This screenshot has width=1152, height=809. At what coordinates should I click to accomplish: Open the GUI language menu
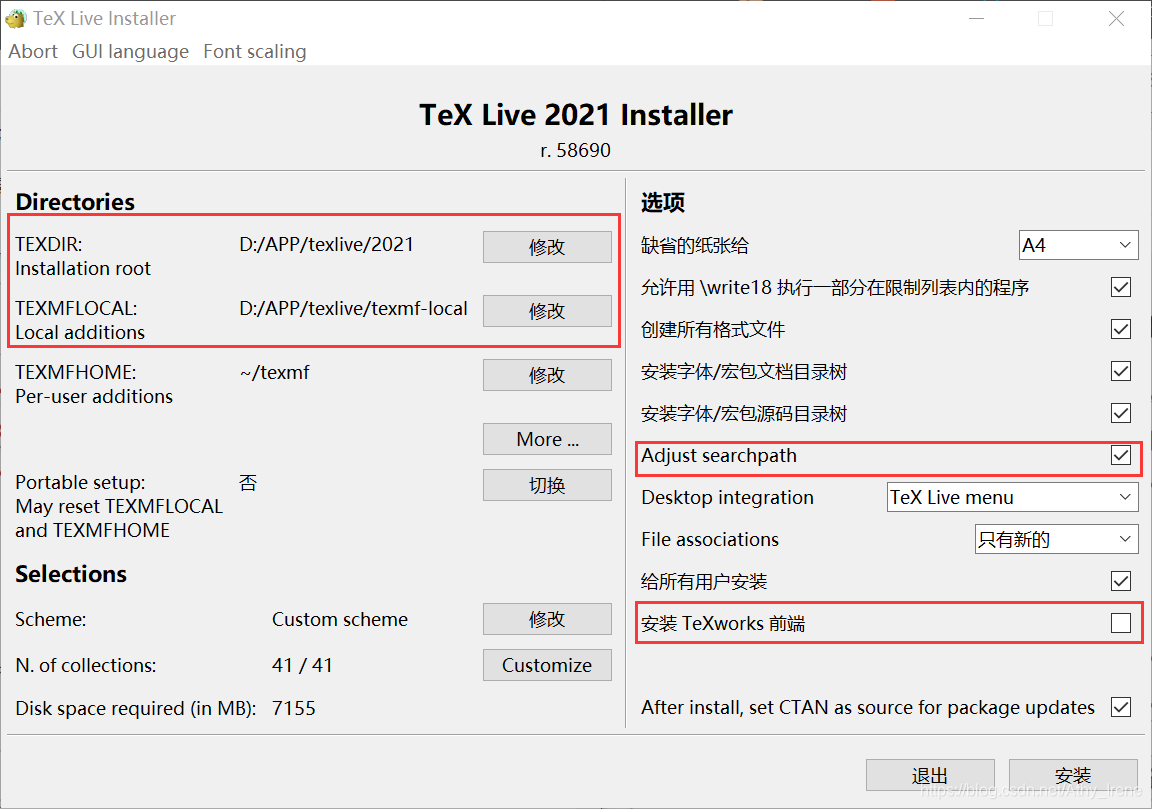click(130, 51)
